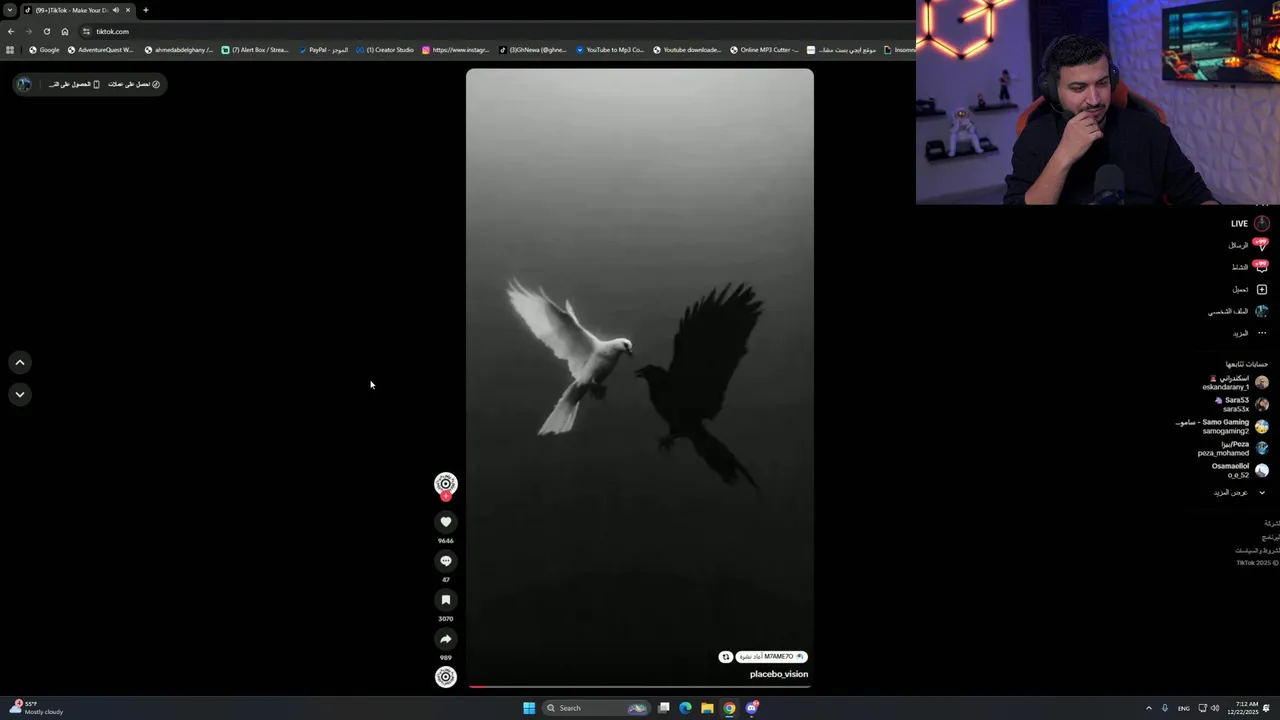Select the TikTok - Make Your Day tab

(x=78, y=10)
